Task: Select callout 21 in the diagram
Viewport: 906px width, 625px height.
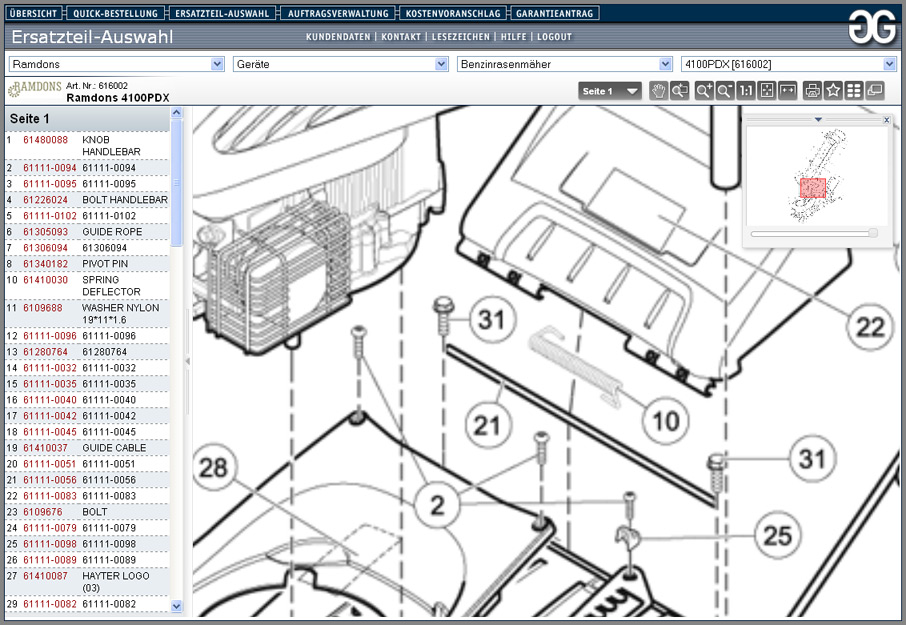Action: coord(487,426)
